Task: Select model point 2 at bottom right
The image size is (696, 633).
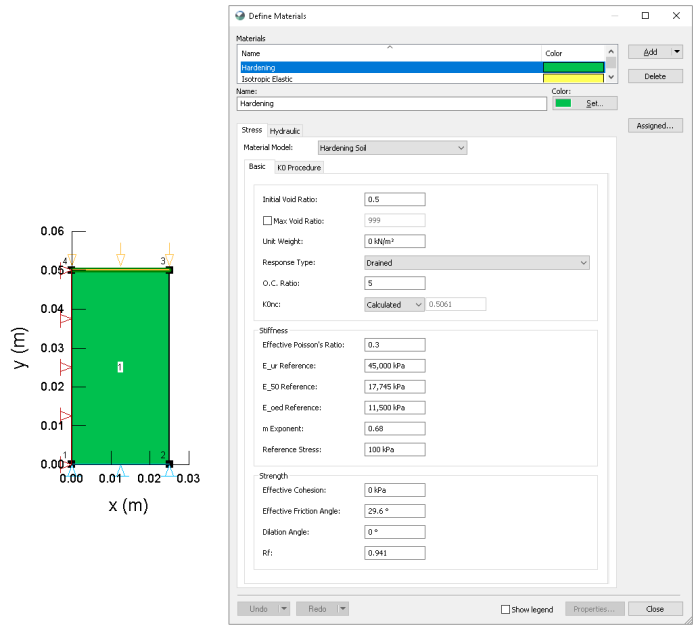Action: (169, 464)
